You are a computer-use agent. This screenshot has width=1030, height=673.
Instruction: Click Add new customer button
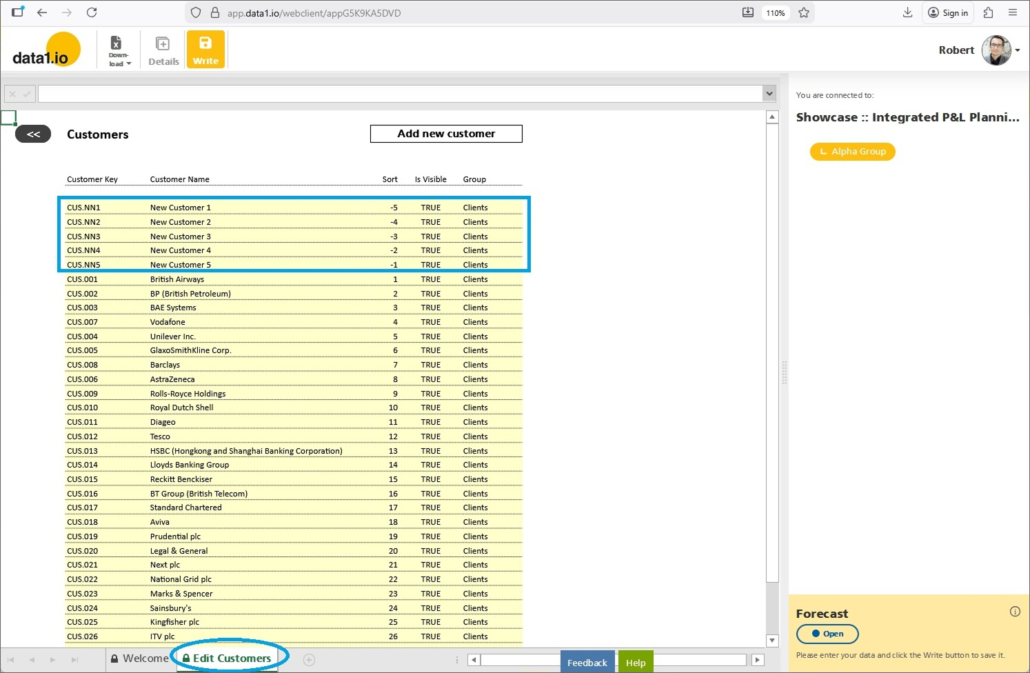click(x=446, y=134)
